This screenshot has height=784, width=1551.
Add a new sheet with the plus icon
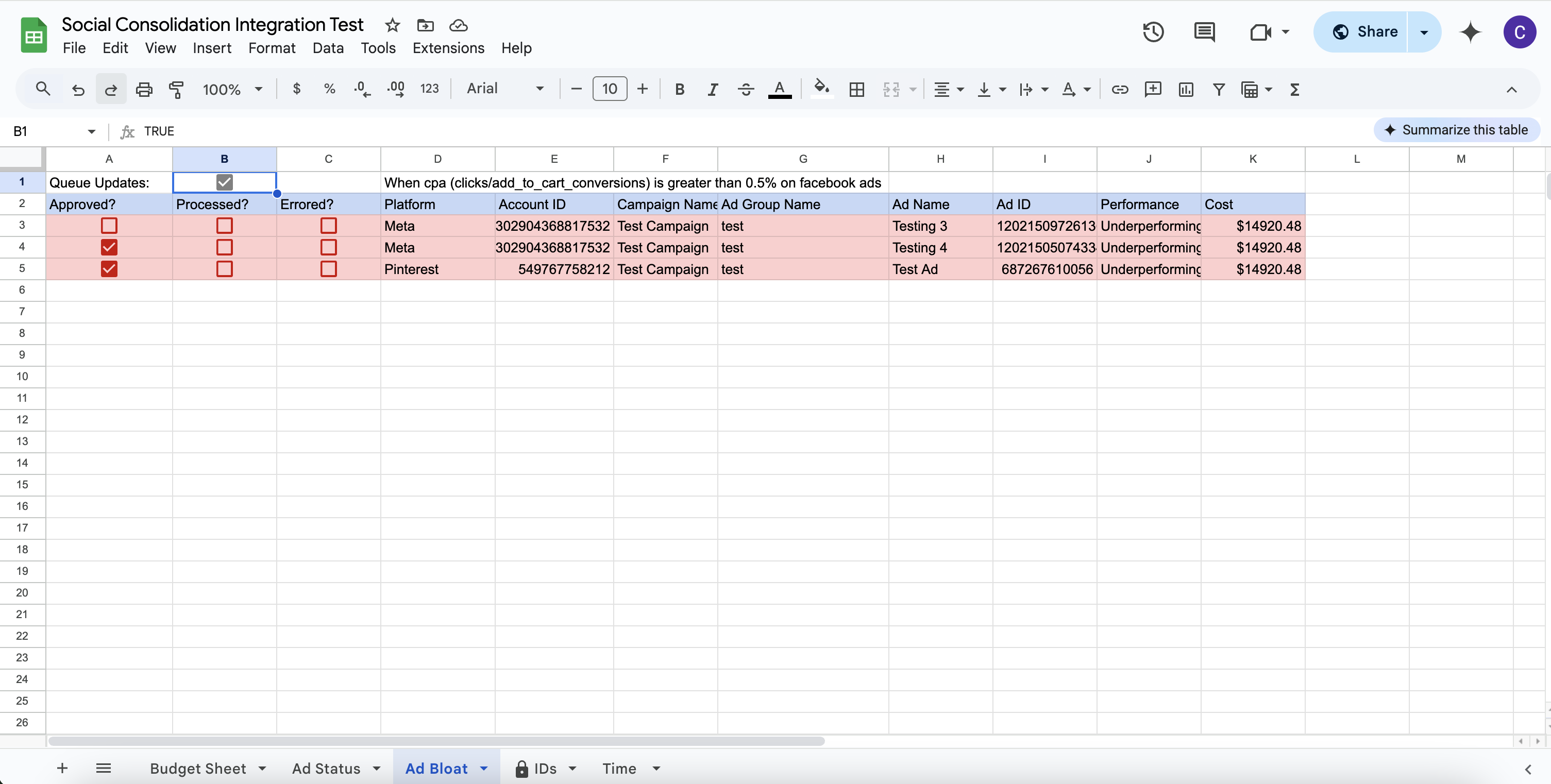[x=62, y=769]
